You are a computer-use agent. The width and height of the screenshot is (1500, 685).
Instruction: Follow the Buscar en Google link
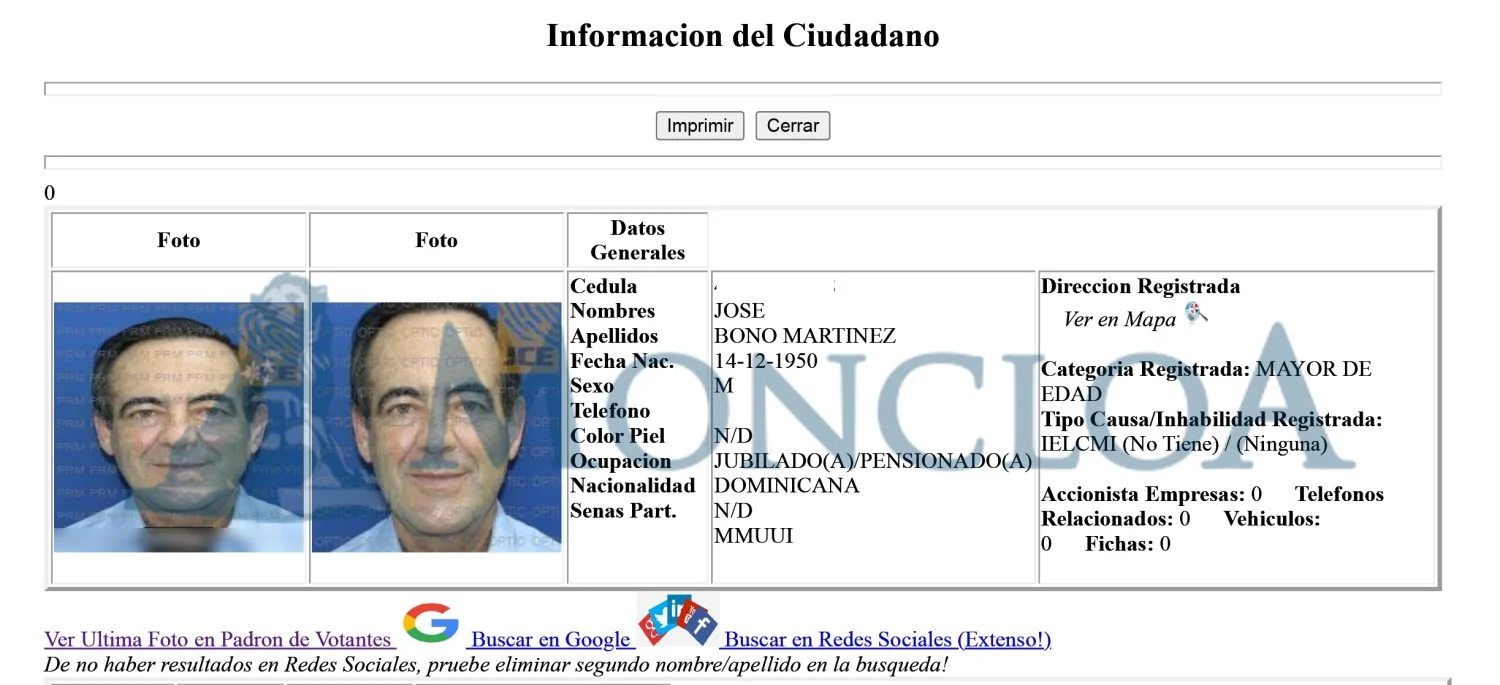[550, 640]
